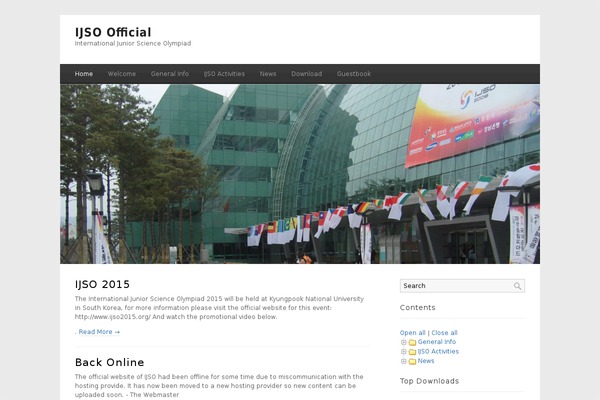This screenshot has height=400, width=600.
Task: Open the Download navigation item
Action: tap(307, 74)
